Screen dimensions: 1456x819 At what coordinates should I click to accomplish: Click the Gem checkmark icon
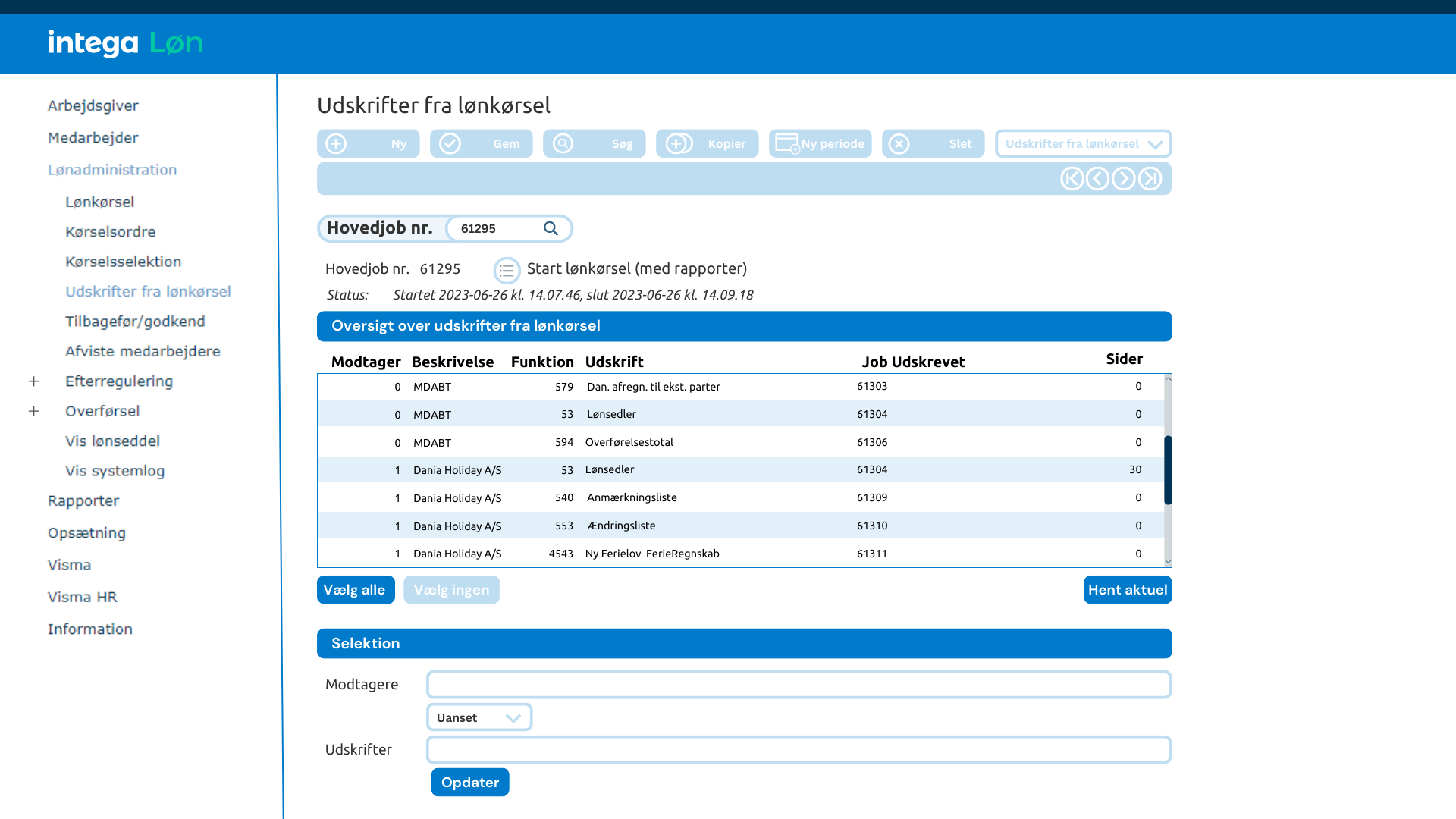tap(450, 143)
